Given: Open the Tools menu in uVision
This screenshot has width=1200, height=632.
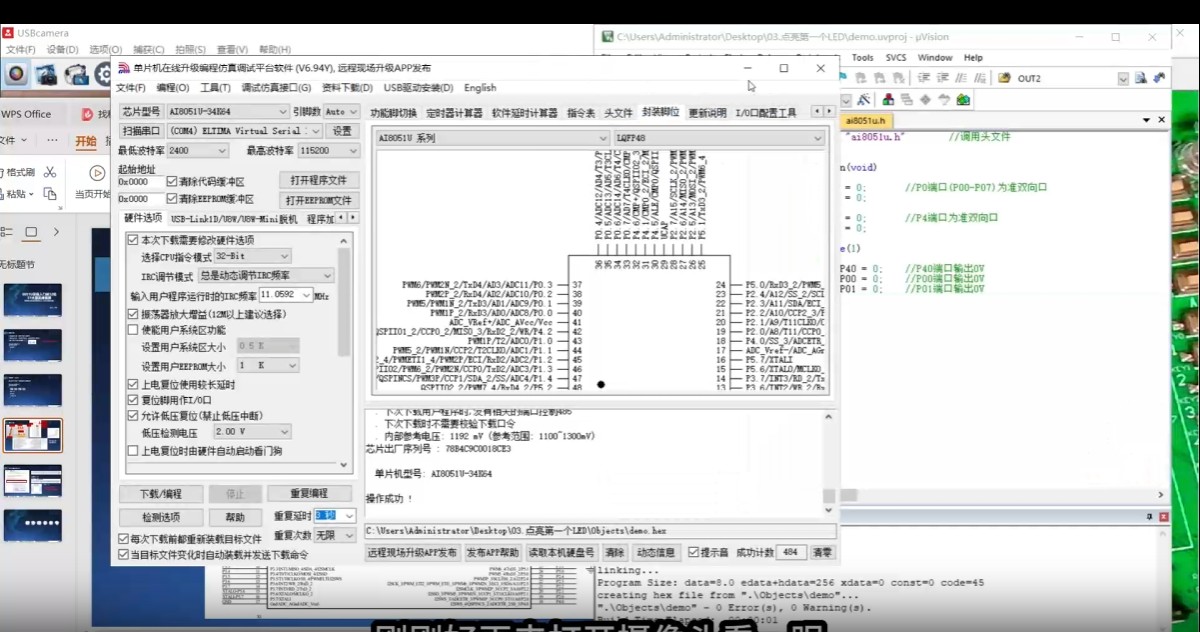Looking at the screenshot, I should click(862, 58).
